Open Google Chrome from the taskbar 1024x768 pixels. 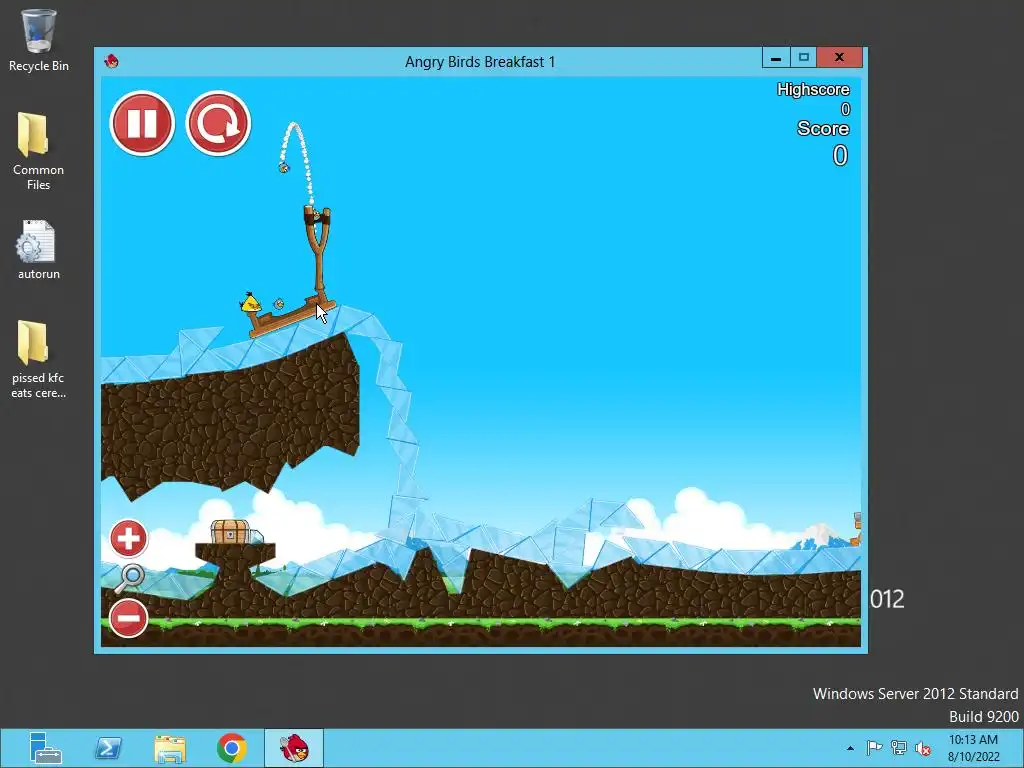(x=232, y=748)
